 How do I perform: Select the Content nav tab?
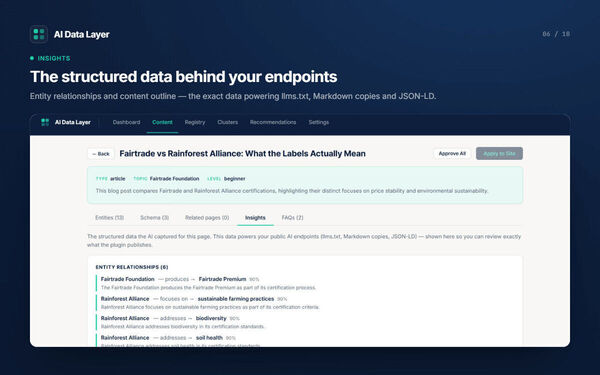point(162,122)
